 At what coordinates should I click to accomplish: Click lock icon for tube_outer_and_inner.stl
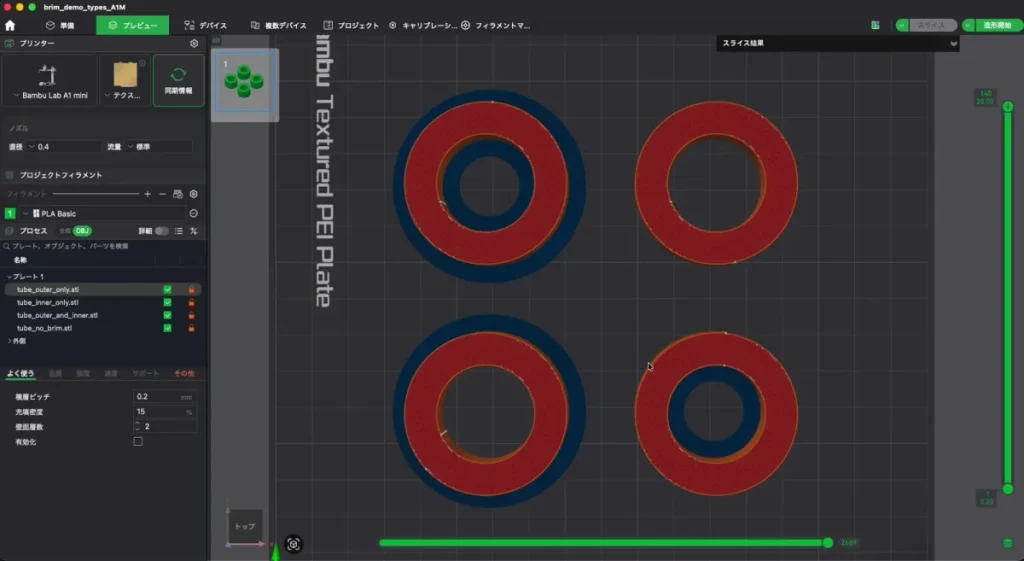coord(191,315)
